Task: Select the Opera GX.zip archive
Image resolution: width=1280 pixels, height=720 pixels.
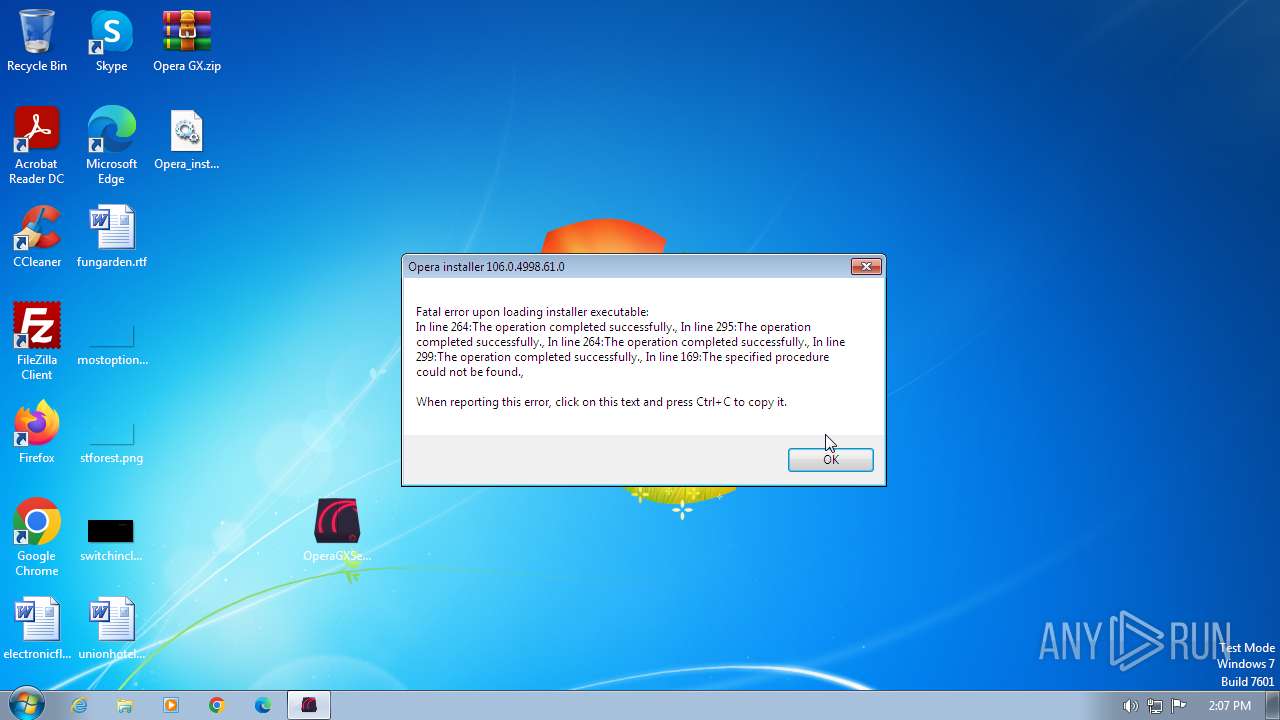Action: pyautogui.click(x=187, y=41)
